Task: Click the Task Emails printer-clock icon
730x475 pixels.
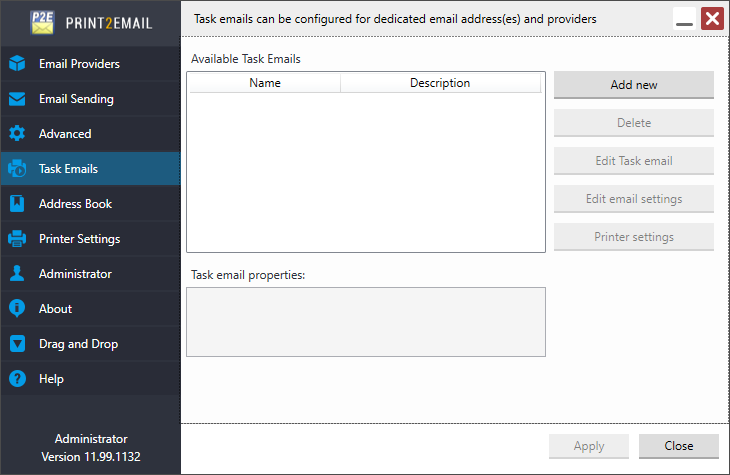Action: [17, 169]
